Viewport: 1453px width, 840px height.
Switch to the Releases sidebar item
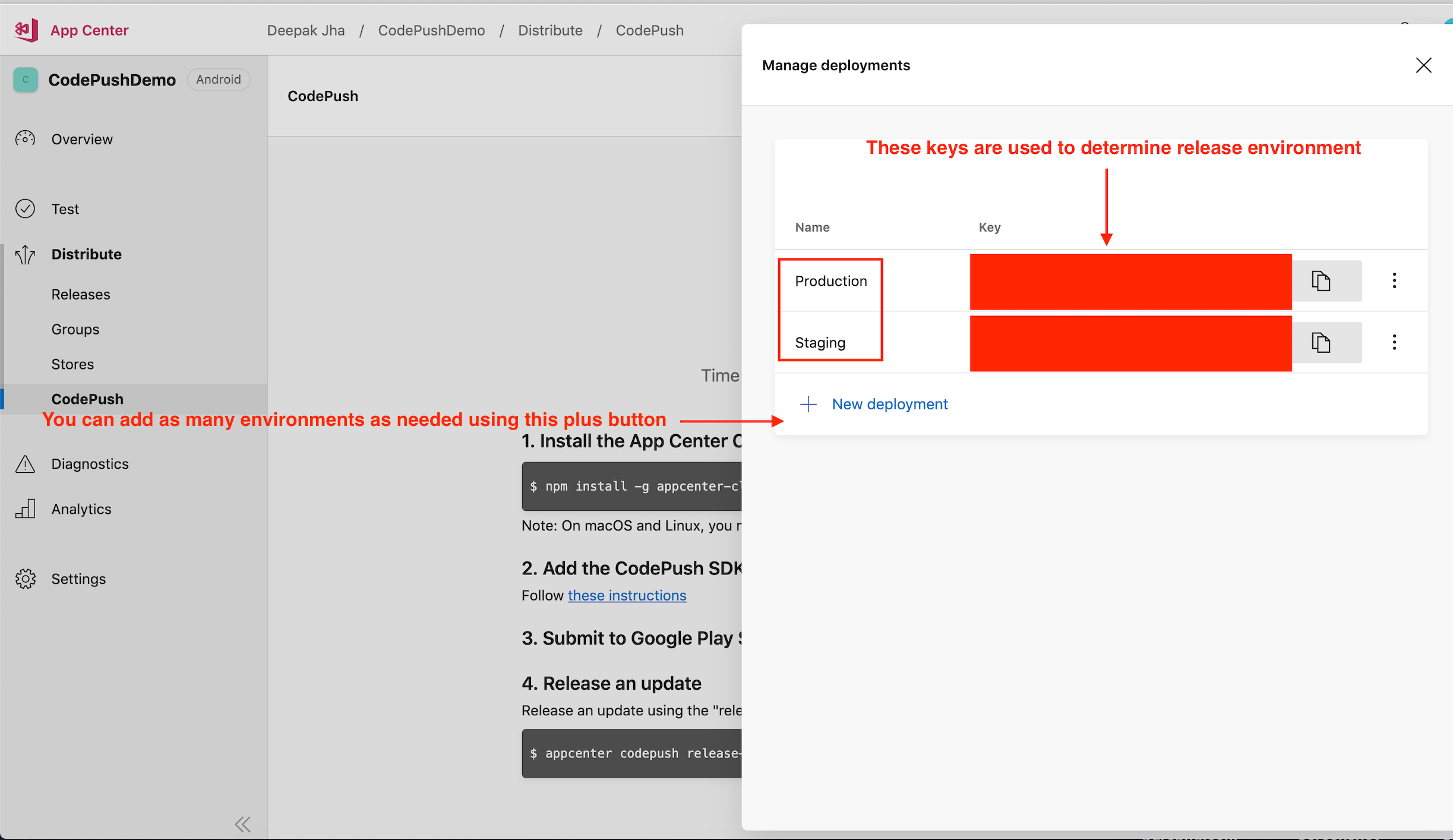(x=80, y=293)
